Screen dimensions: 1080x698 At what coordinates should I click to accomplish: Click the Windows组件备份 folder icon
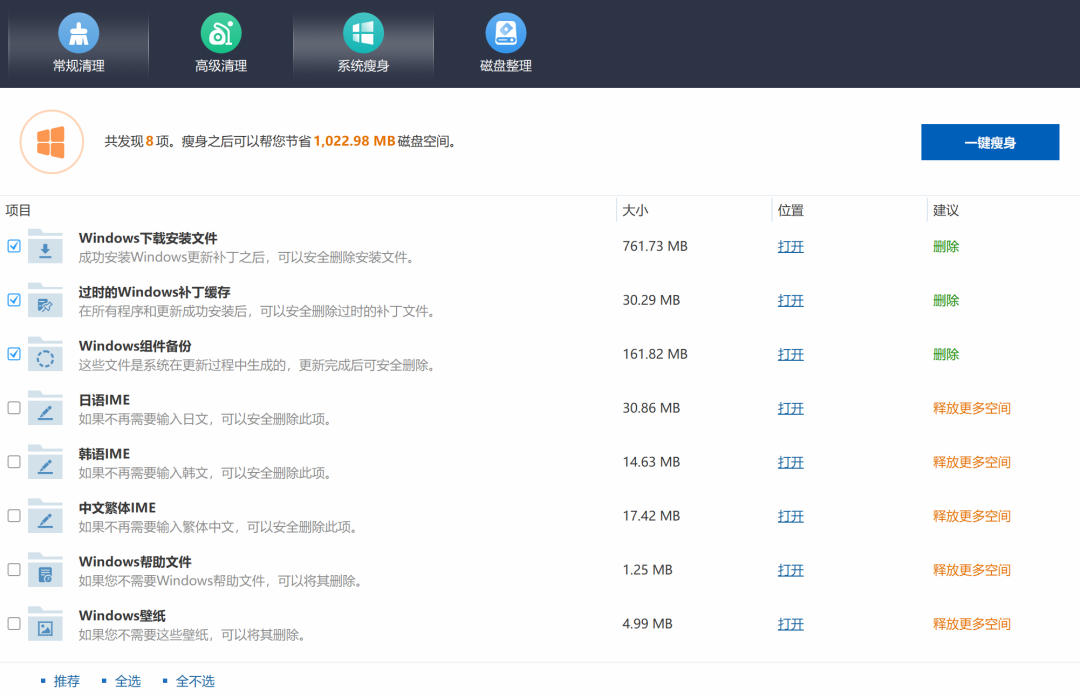[x=45, y=355]
